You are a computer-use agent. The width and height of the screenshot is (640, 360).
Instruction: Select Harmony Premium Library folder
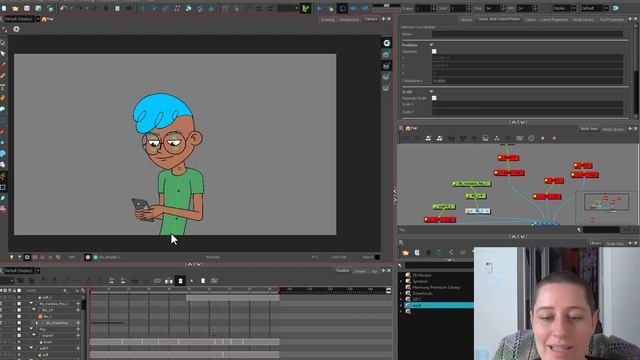pos(436,287)
